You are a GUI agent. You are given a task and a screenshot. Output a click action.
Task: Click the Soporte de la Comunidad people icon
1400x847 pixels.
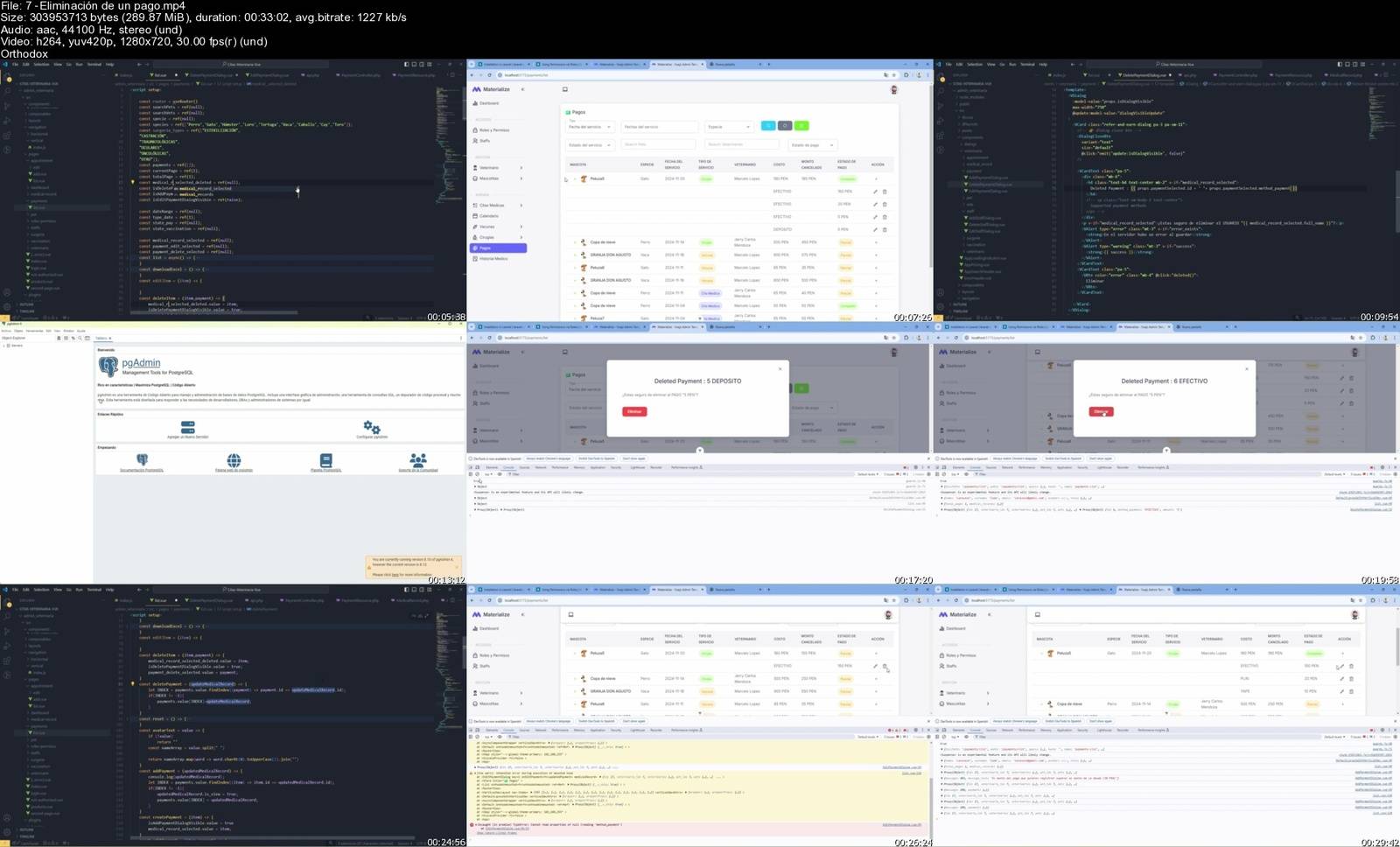point(418,460)
